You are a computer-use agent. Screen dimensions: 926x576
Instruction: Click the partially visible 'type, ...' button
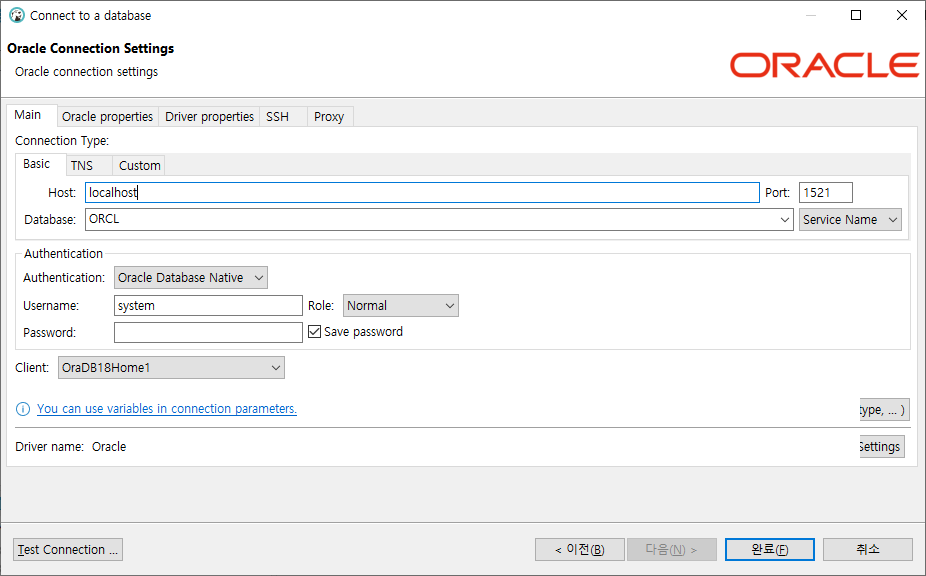(883, 409)
